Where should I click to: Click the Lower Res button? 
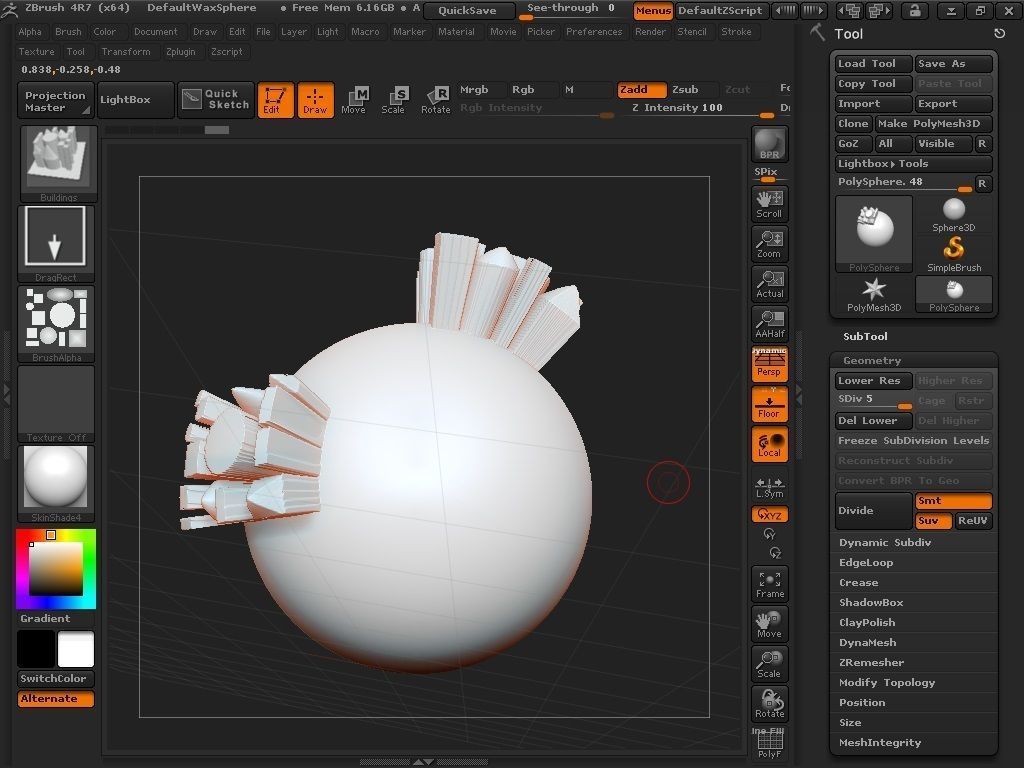874,381
